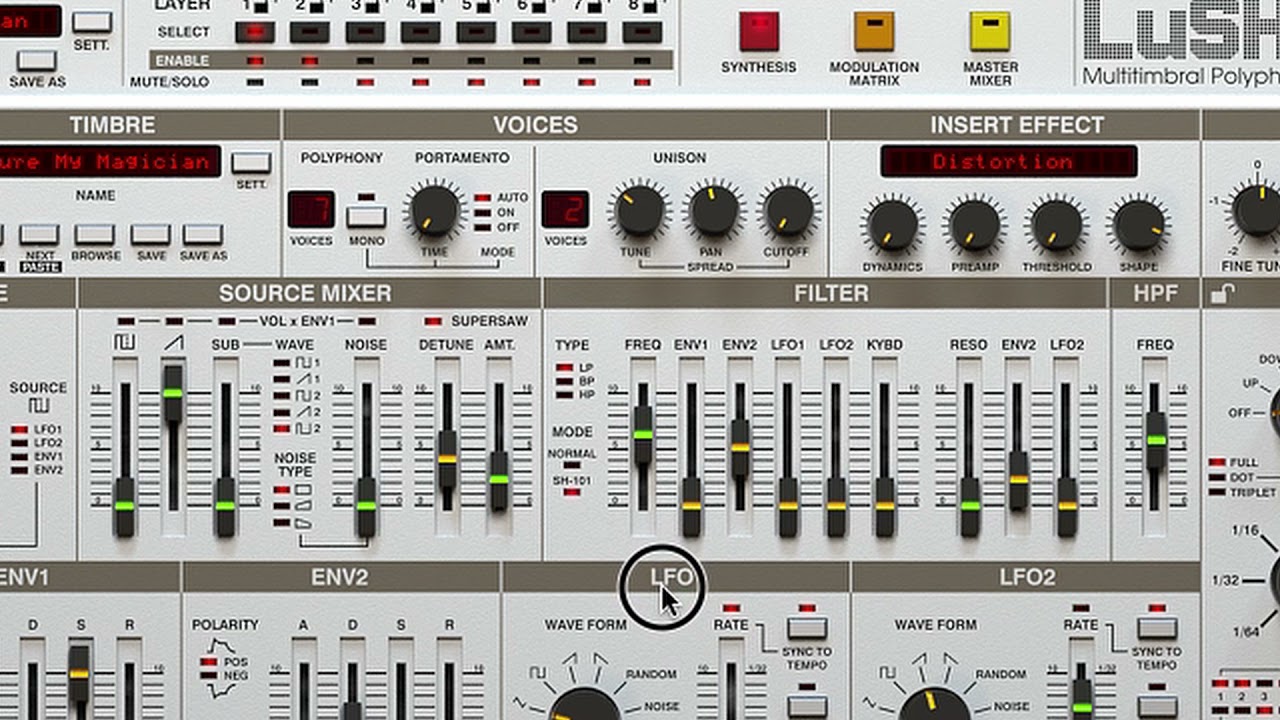Click LFO1 sine waveform icon
This screenshot has height=720, width=1280.
[x=521, y=703]
